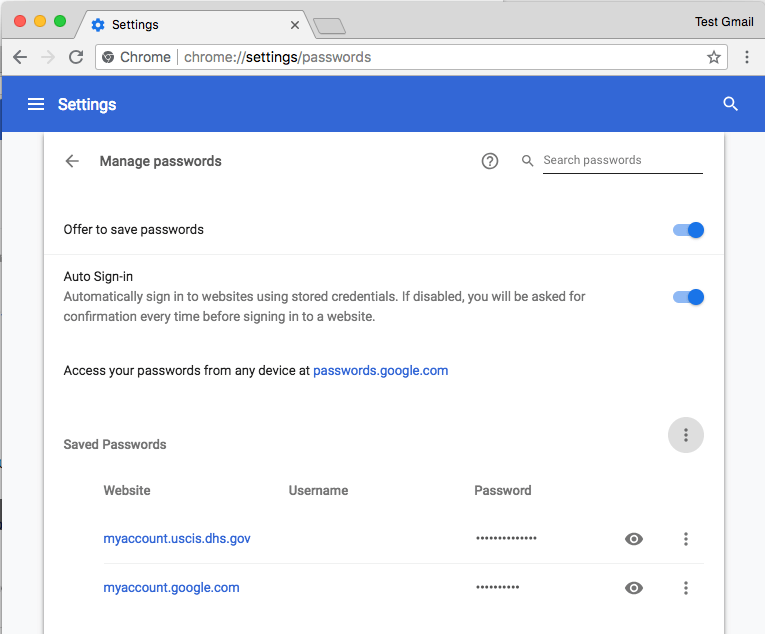Click the browser back arrow
This screenshot has height=634, width=765.
[20, 57]
